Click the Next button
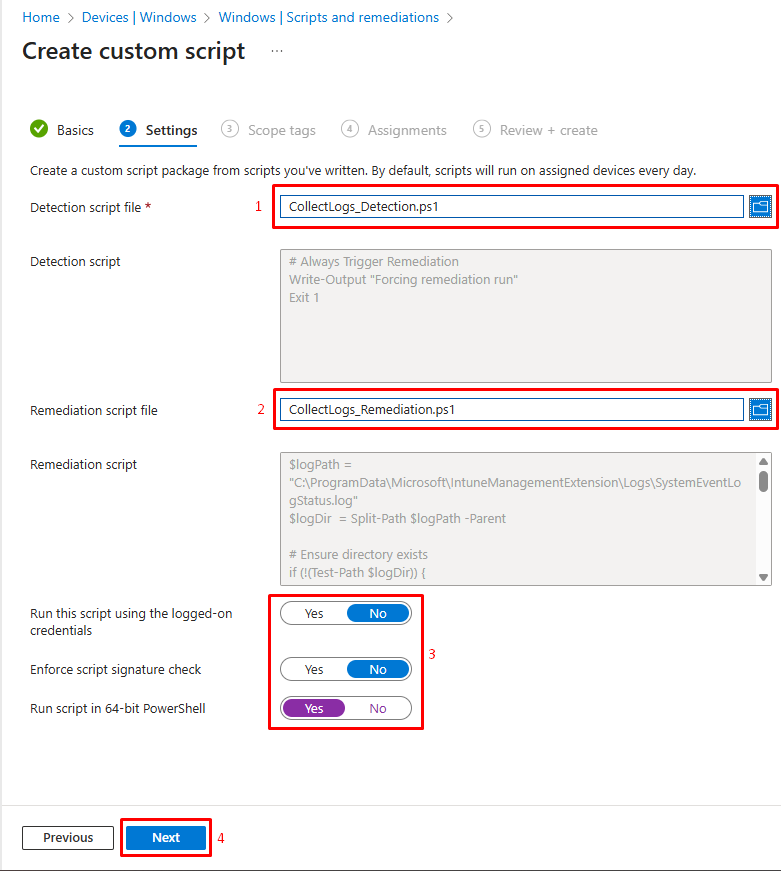The image size is (781, 871). coord(166,837)
